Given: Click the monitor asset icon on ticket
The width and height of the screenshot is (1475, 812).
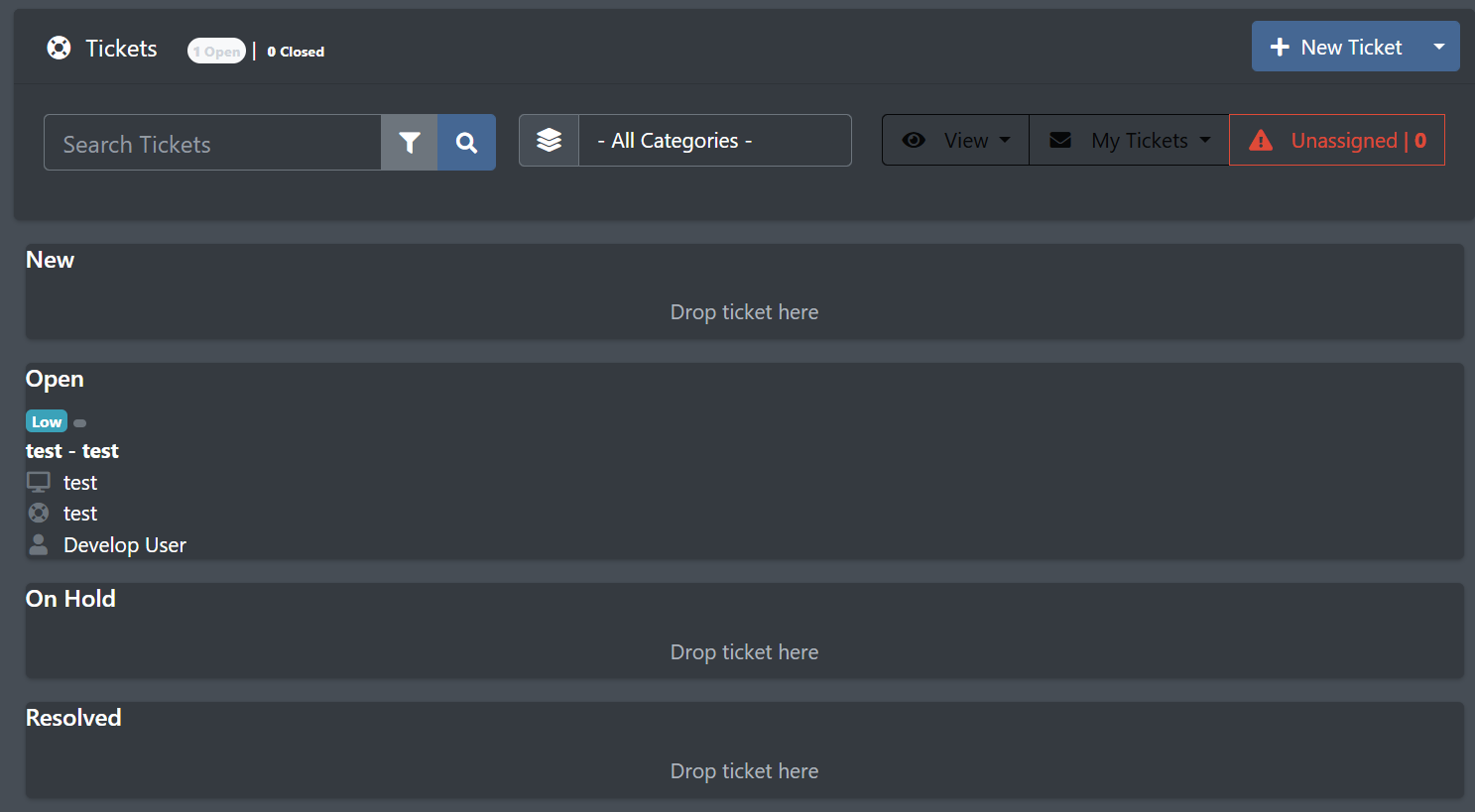Looking at the screenshot, I should point(39,482).
